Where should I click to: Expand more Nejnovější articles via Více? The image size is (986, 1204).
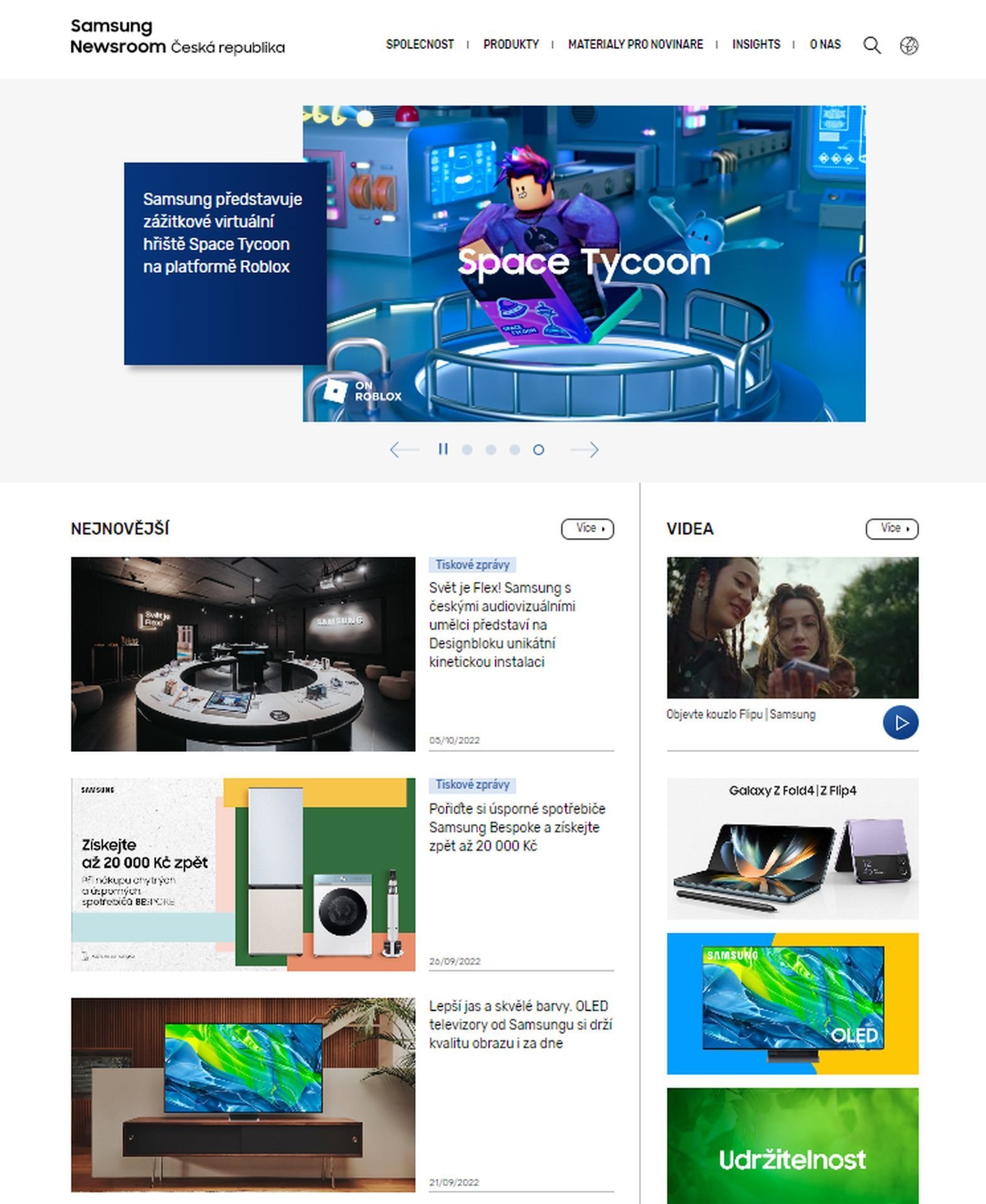point(587,529)
